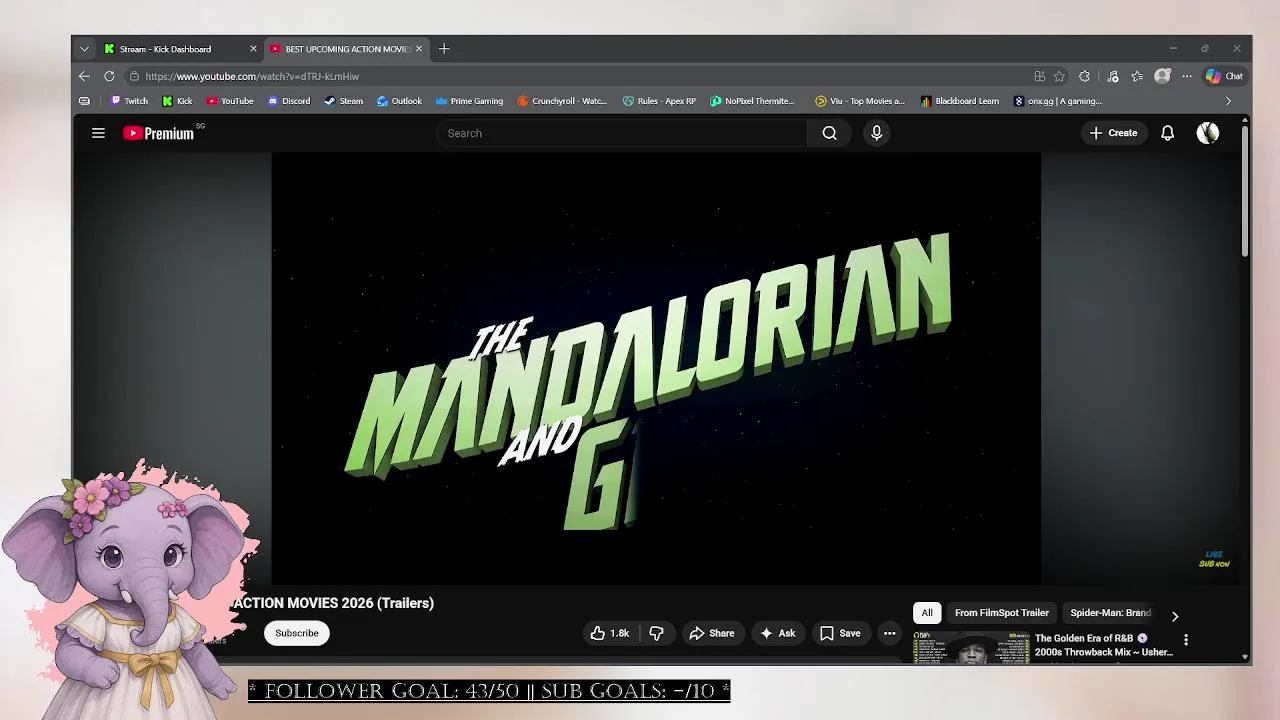The width and height of the screenshot is (1280, 720).
Task: Open favorites bar menu icon at far left
Action: coord(84,101)
